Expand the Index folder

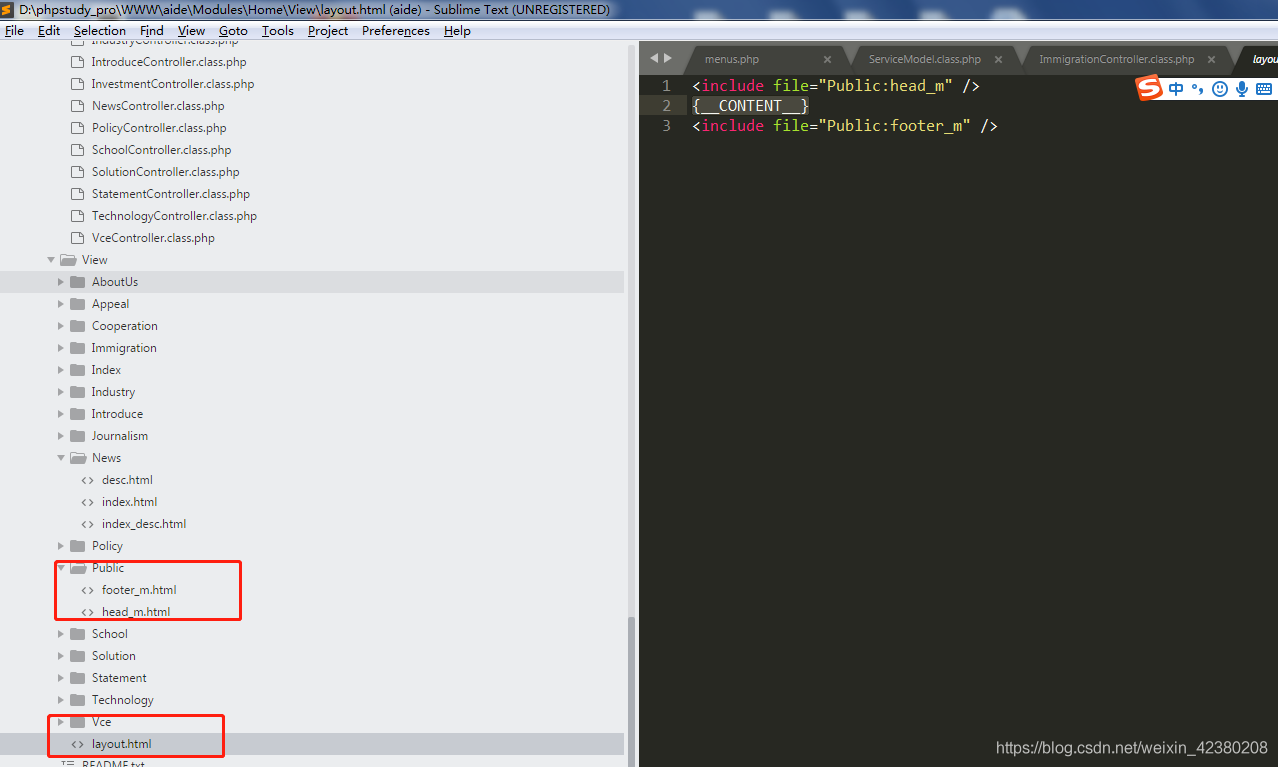point(61,370)
